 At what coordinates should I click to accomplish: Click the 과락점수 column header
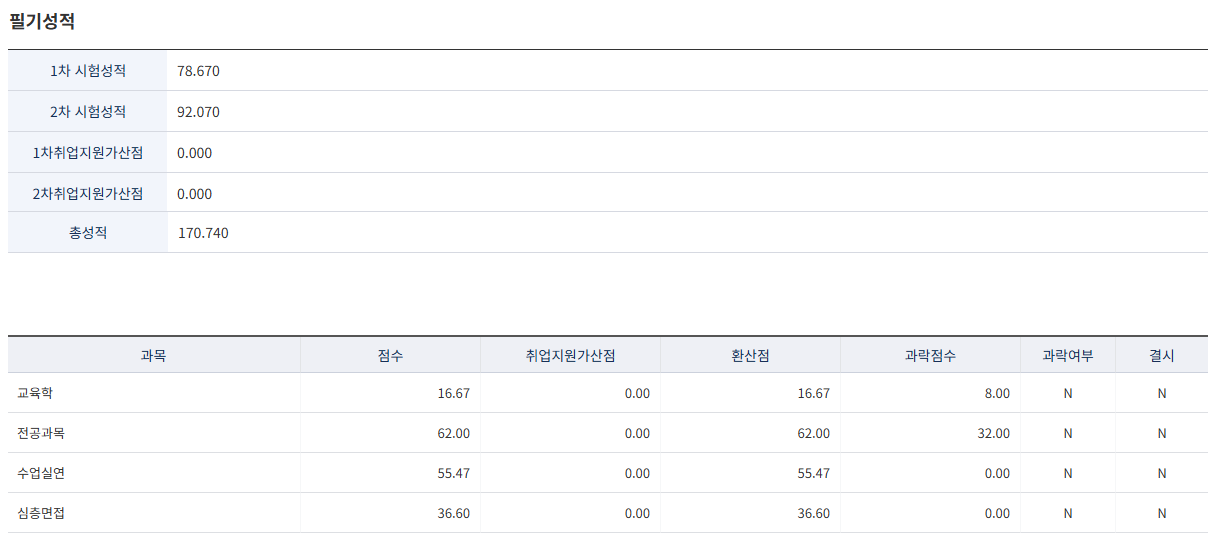click(x=930, y=355)
